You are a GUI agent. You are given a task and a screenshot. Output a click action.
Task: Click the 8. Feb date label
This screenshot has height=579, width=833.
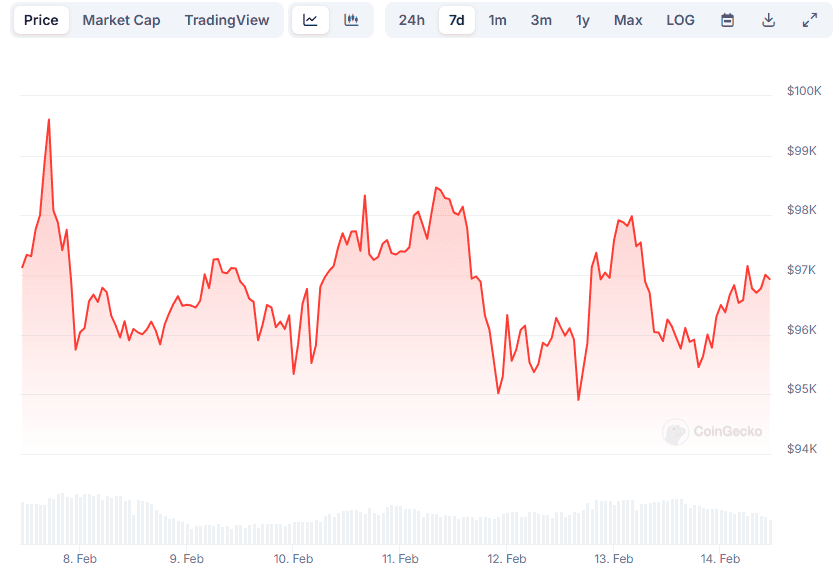click(80, 559)
